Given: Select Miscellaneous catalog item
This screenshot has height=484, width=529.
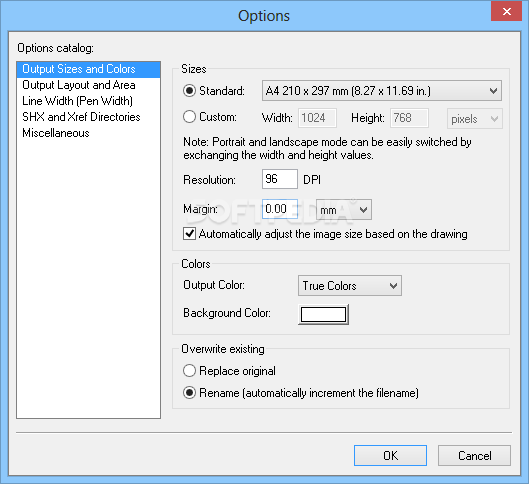Looking at the screenshot, I should click(x=88, y=133).
